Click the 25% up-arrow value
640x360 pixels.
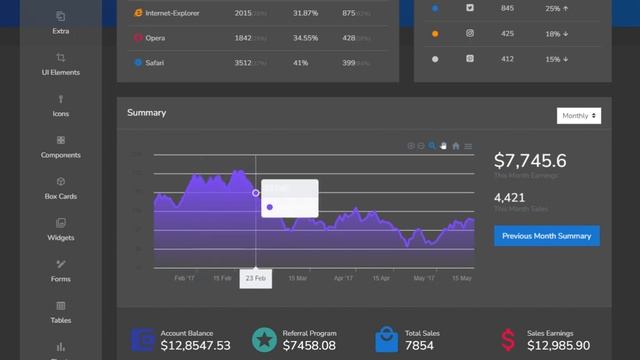click(557, 9)
